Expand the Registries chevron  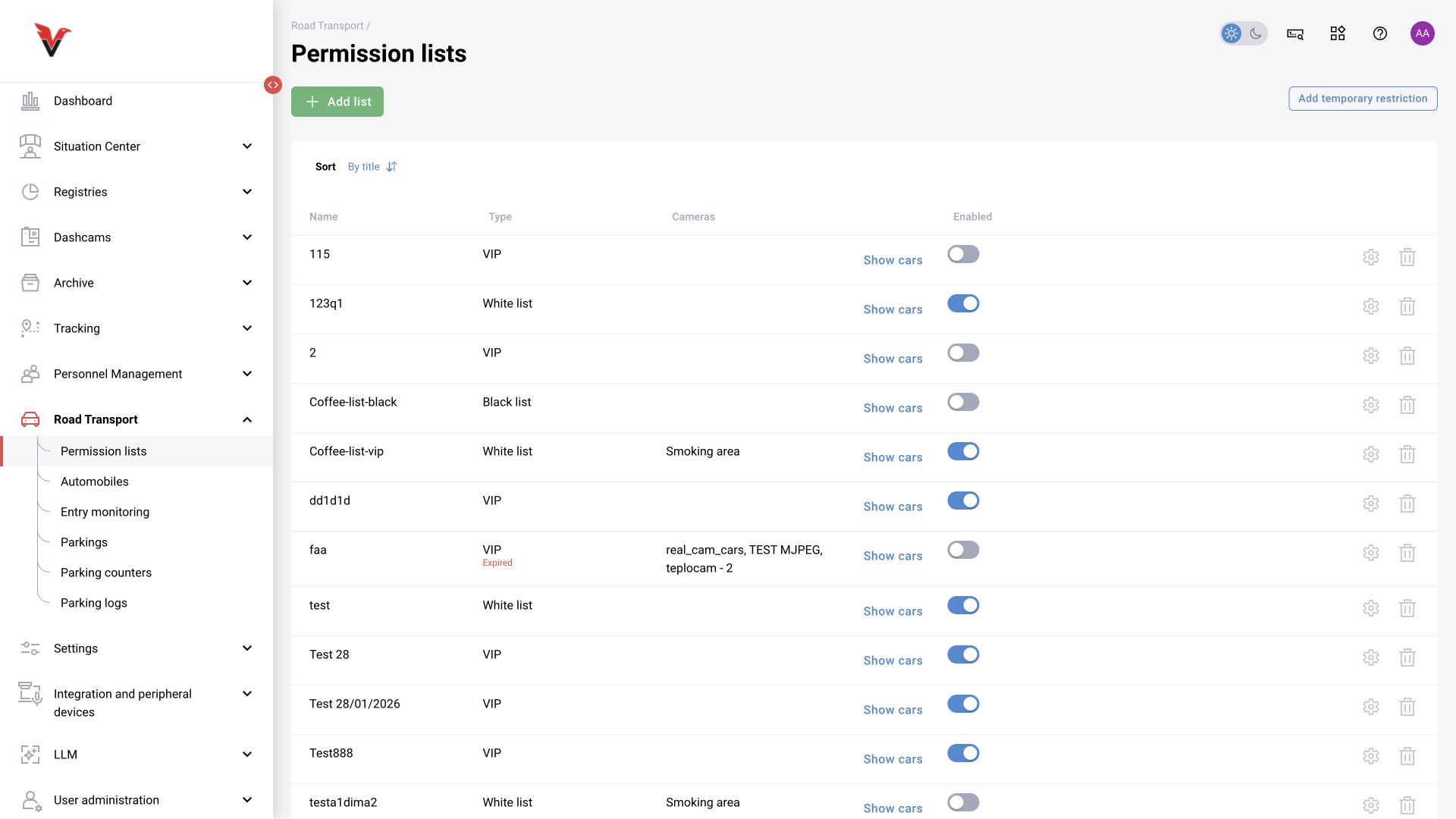click(x=247, y=192)
